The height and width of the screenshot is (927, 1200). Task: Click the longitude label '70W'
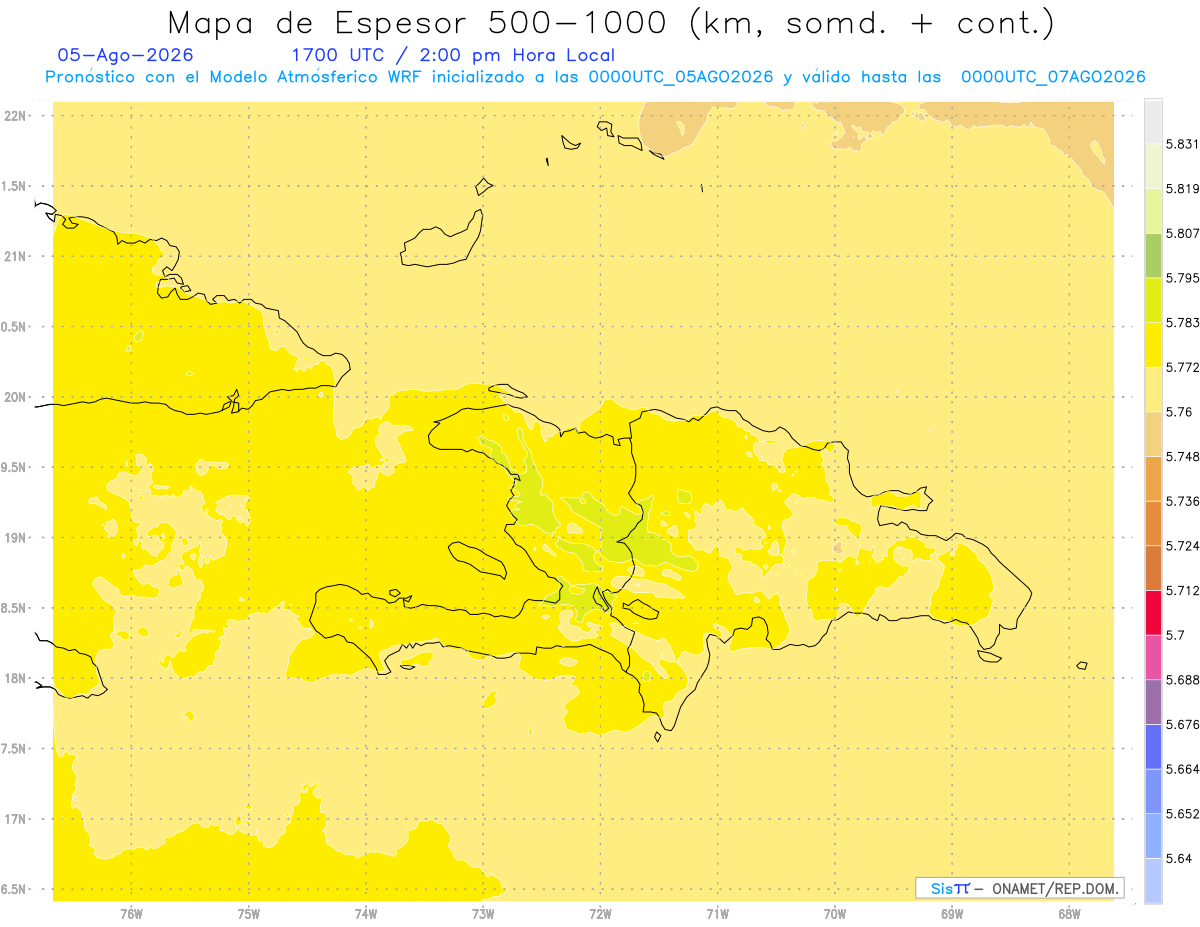pyautogui.click(x=835, y=914)
